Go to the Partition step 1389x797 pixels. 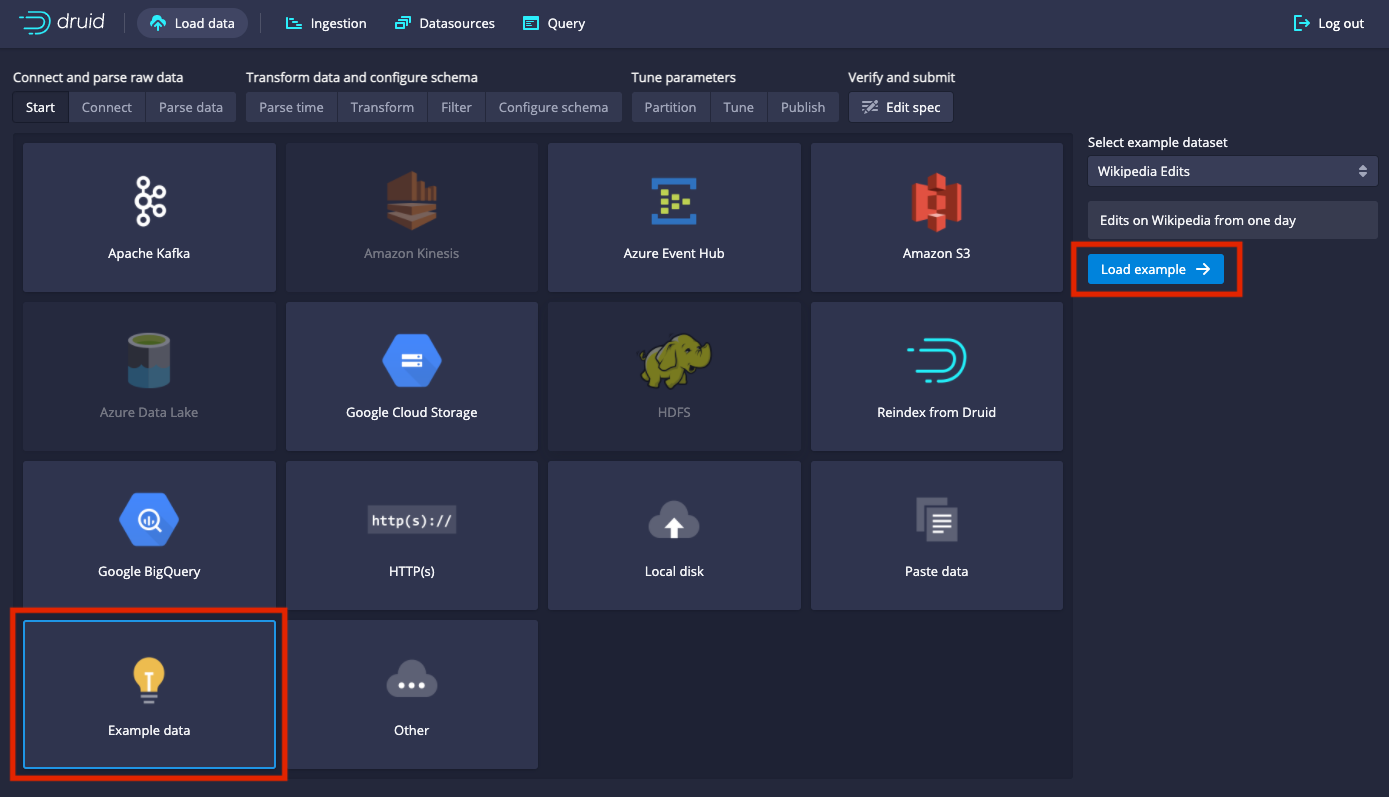pos(670,107)
